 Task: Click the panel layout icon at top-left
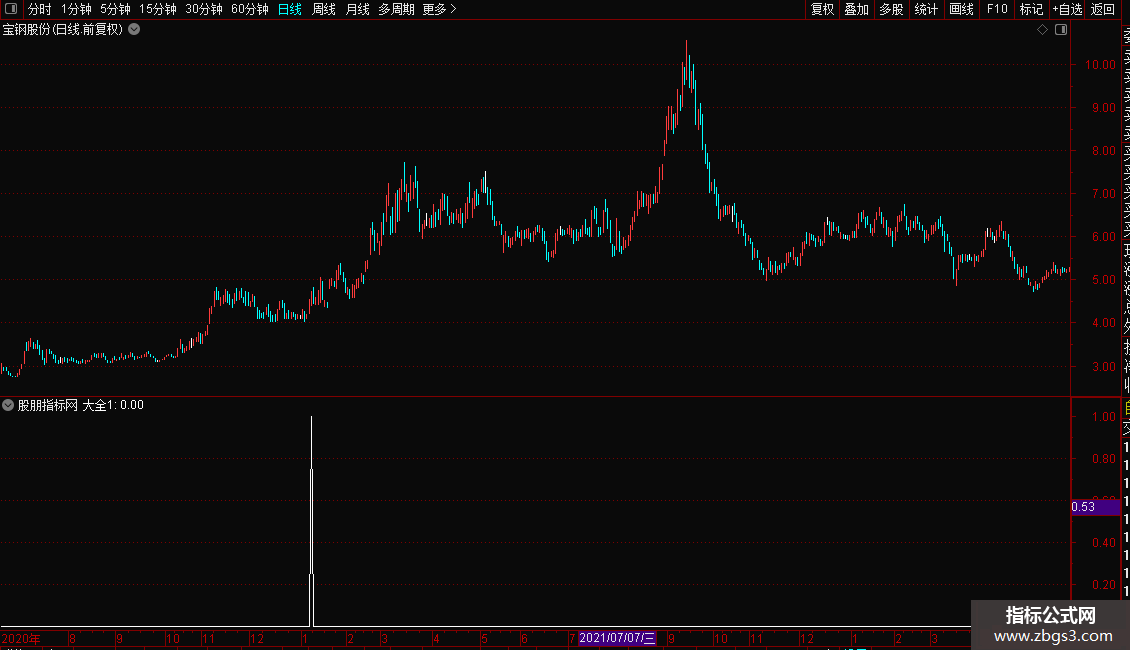pyautogui.click(x=11, y=9)
